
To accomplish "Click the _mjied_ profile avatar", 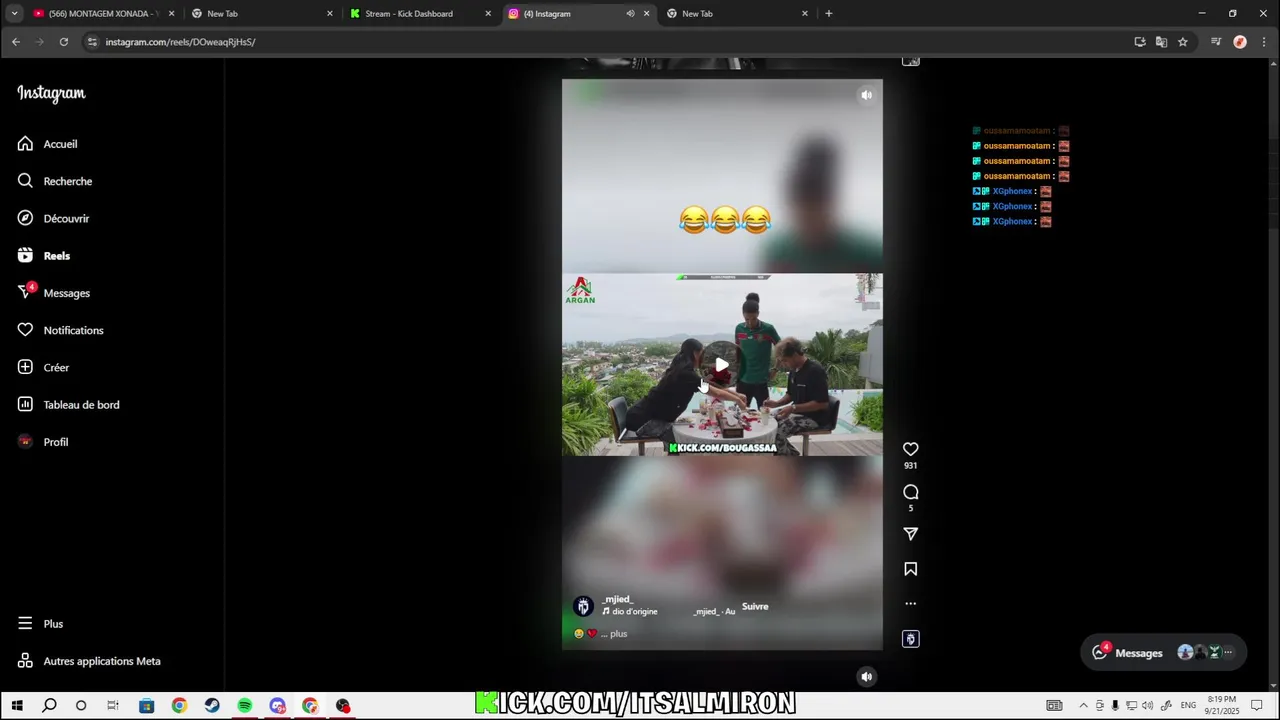I will pyautogui.click(x=583, y=606).
